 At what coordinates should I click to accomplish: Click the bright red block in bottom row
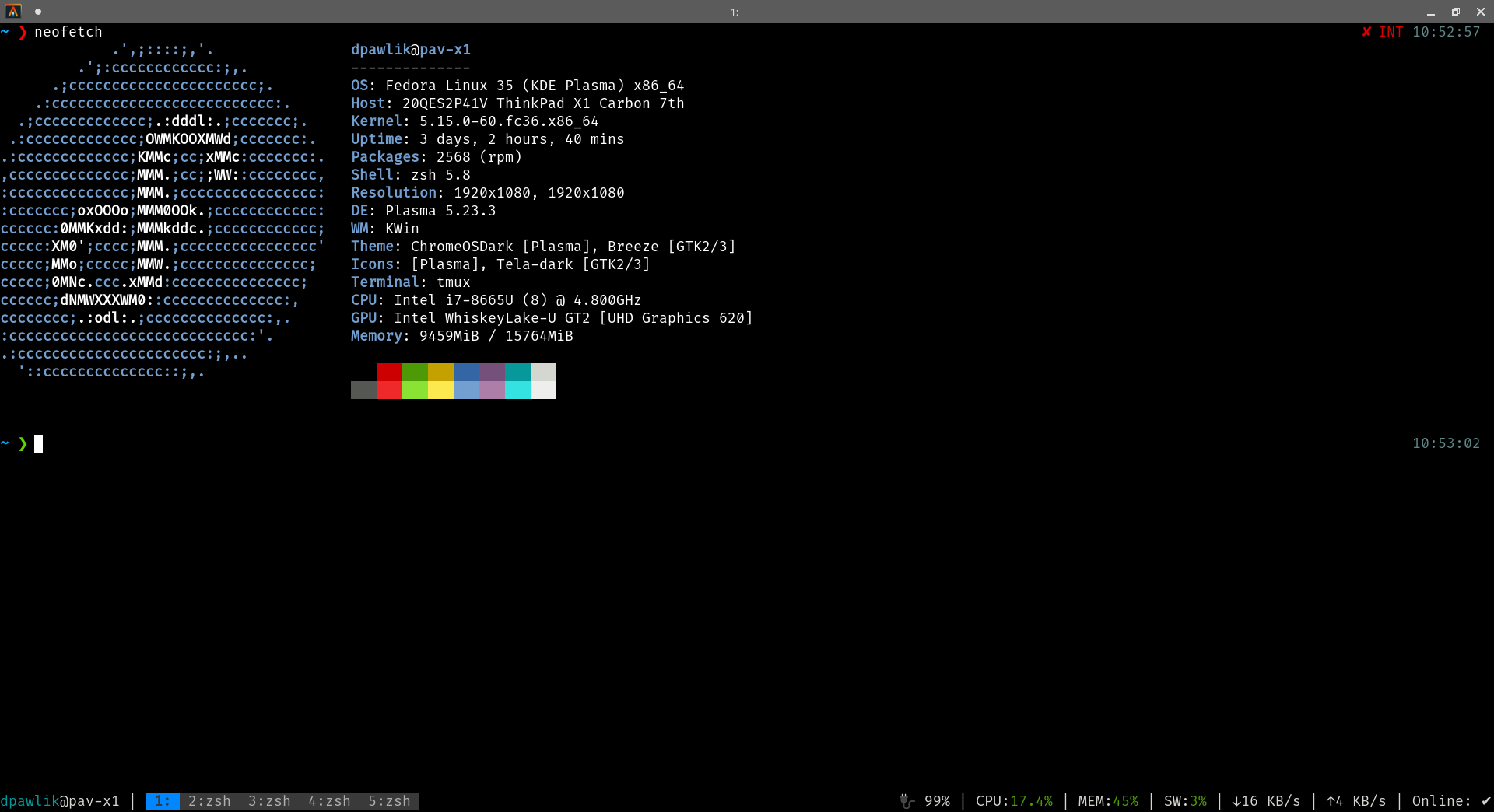click(389, 390)
